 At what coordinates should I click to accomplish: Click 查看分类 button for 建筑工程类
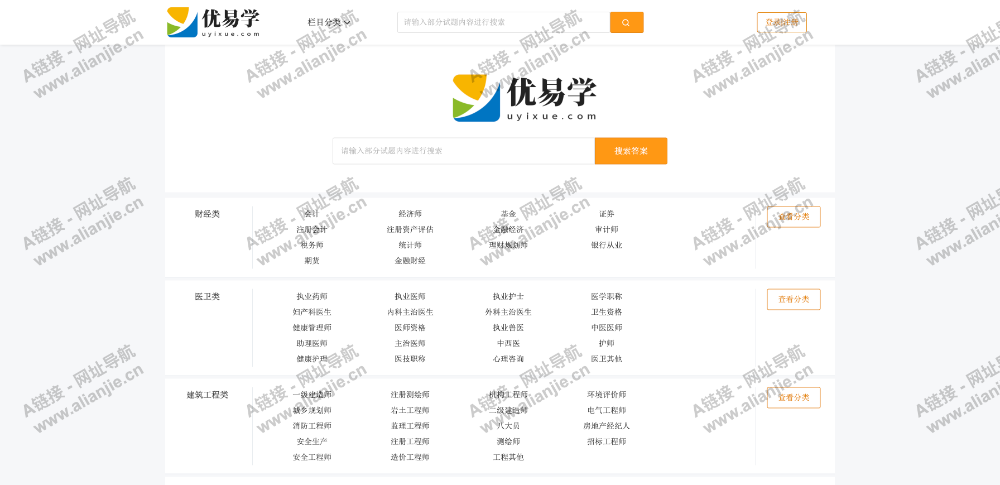[793, 398]
